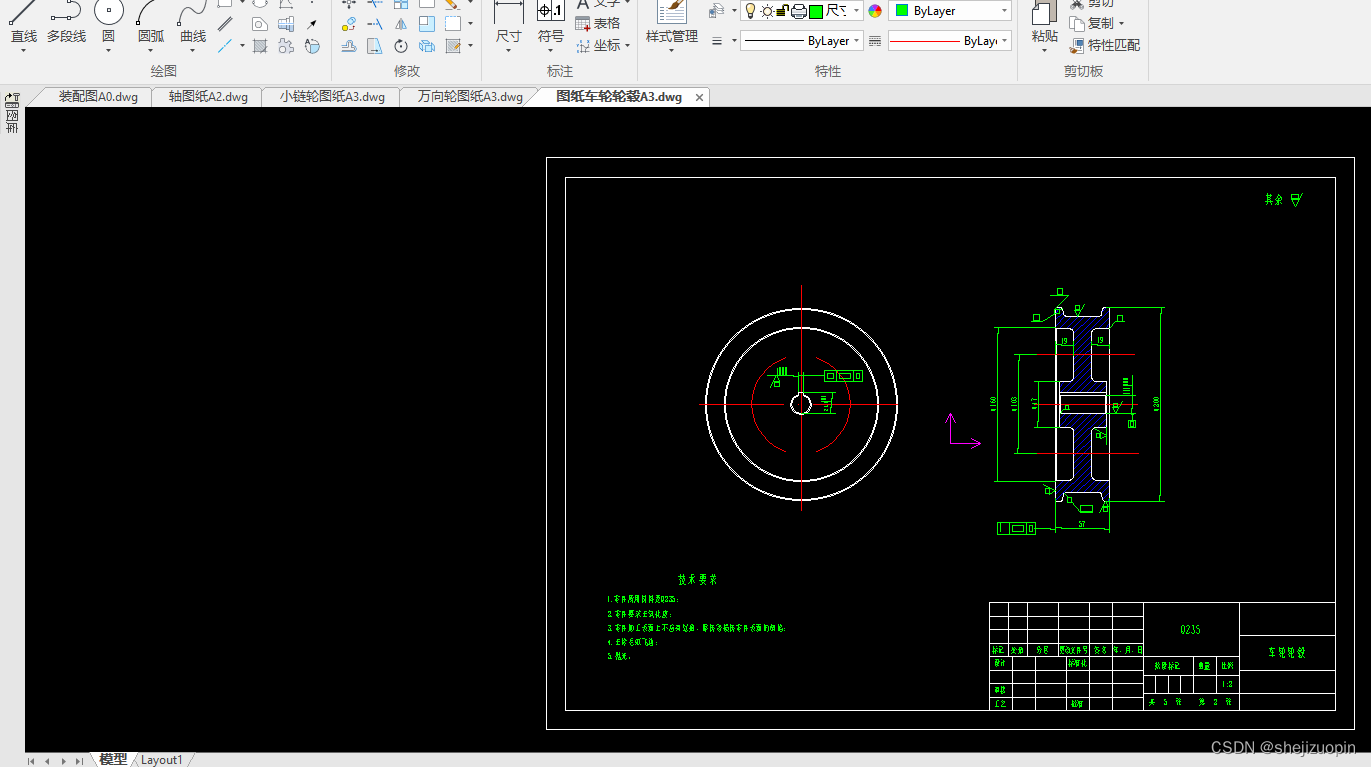Viewport: 1371px width, 767px height.
Task: Select the 多段线 polyline tool
Action: pyautogui.click(x=66, y=22)
